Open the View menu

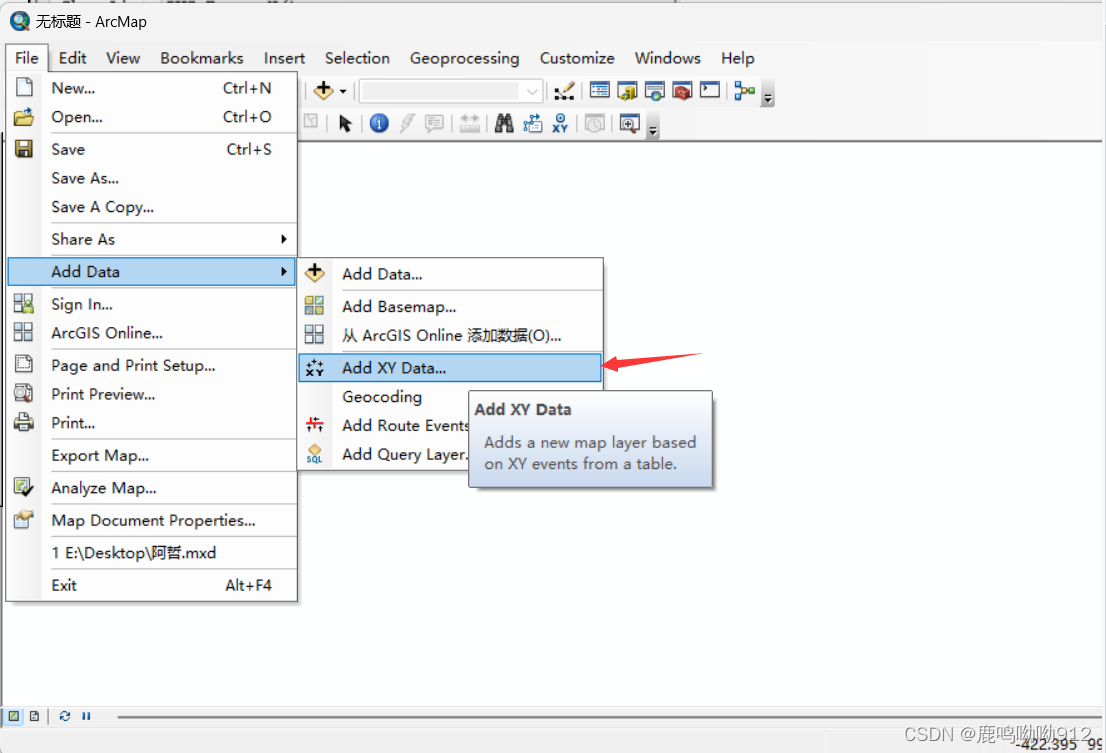tap(123, 58)
